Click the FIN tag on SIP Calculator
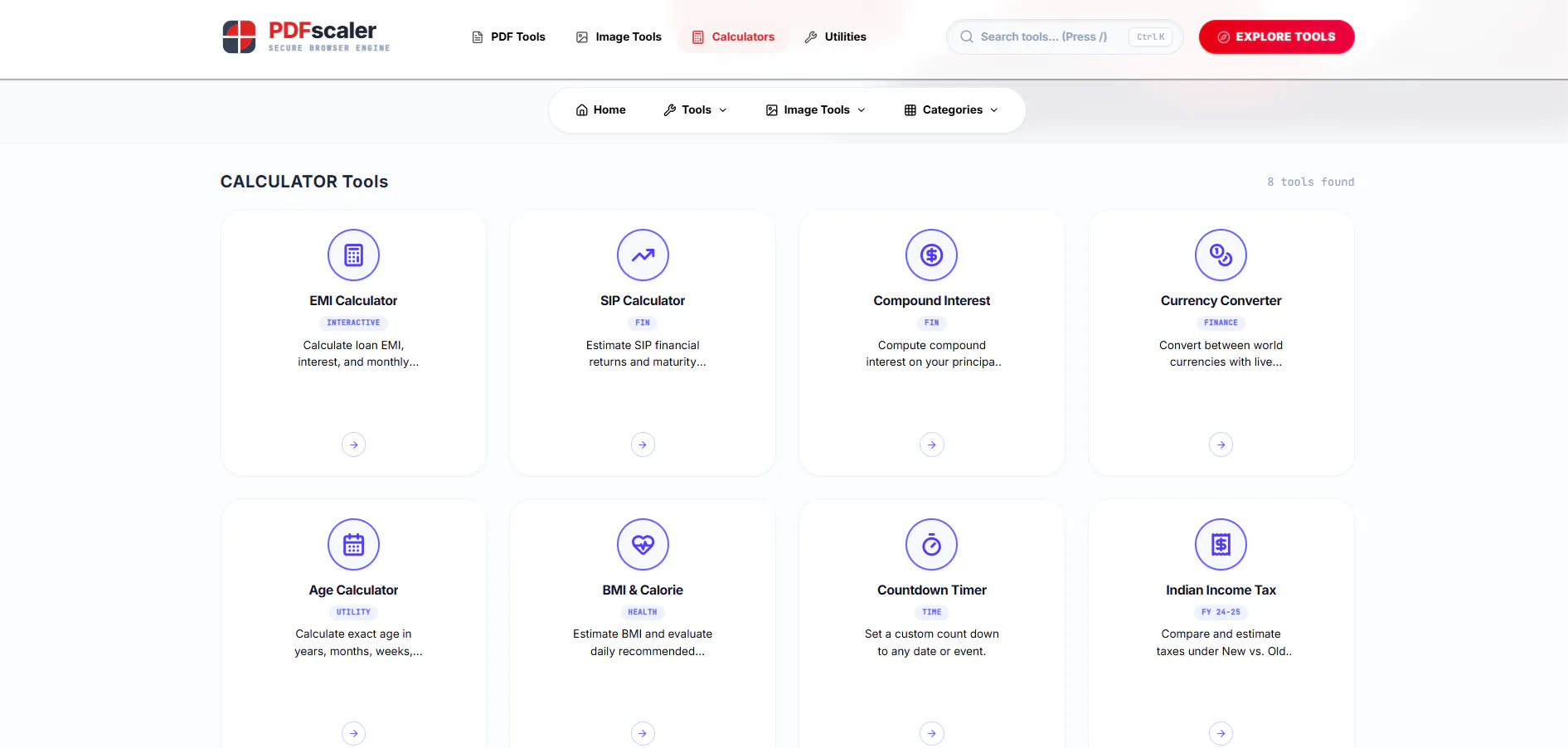The width and height of the screenshot is (1568, 748). [643, 323]
